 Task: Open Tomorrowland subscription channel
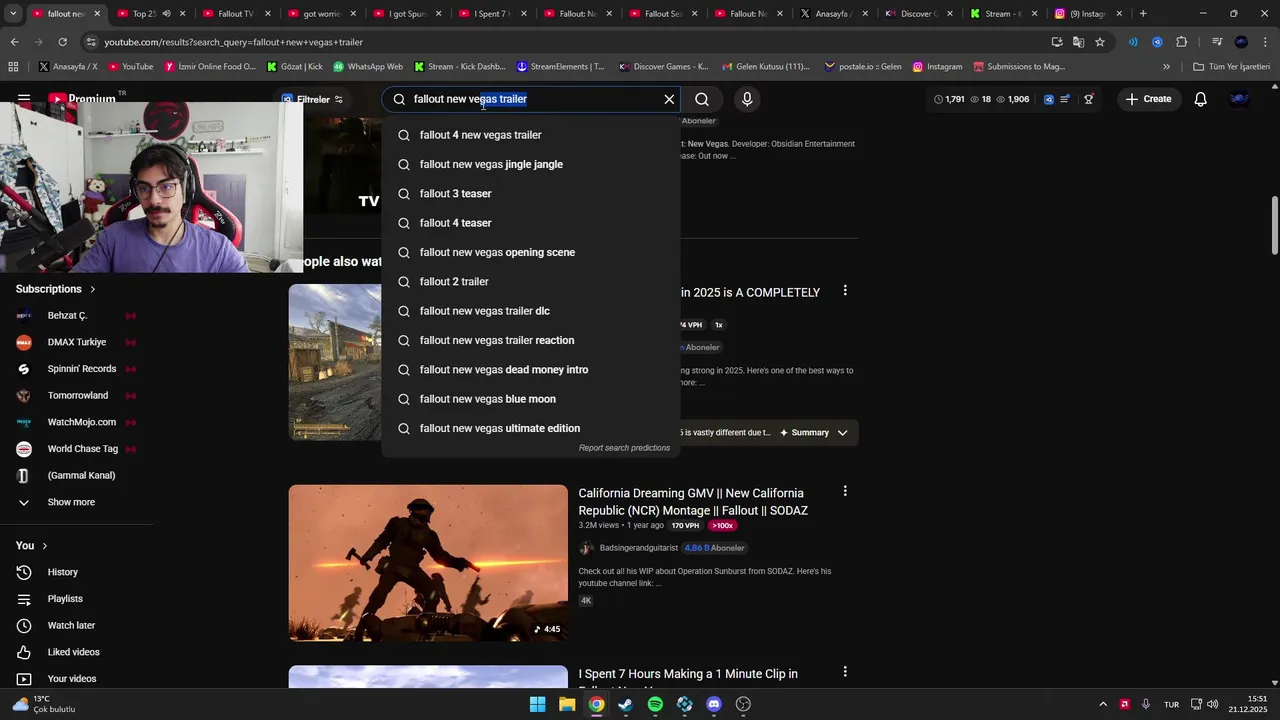click(76, 396)
